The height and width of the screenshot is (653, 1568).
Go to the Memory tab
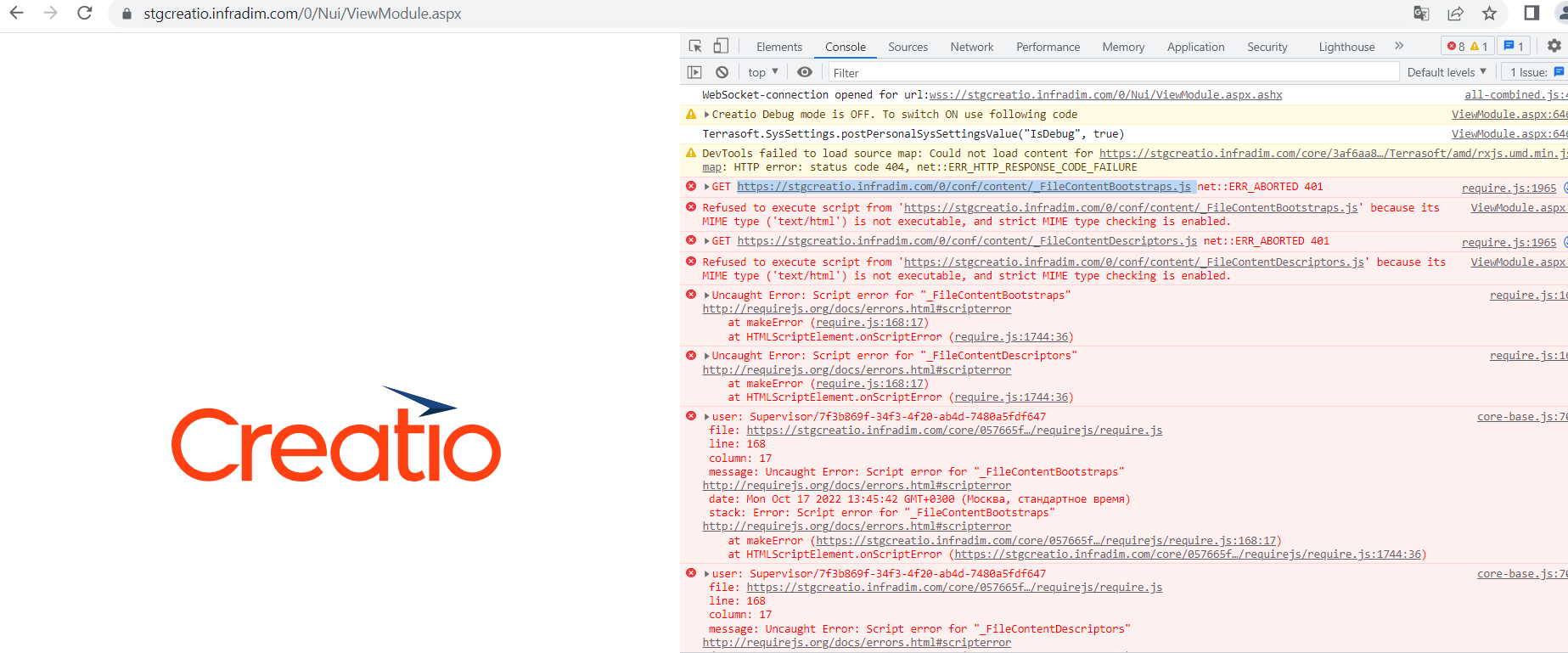coord(1123,47)
